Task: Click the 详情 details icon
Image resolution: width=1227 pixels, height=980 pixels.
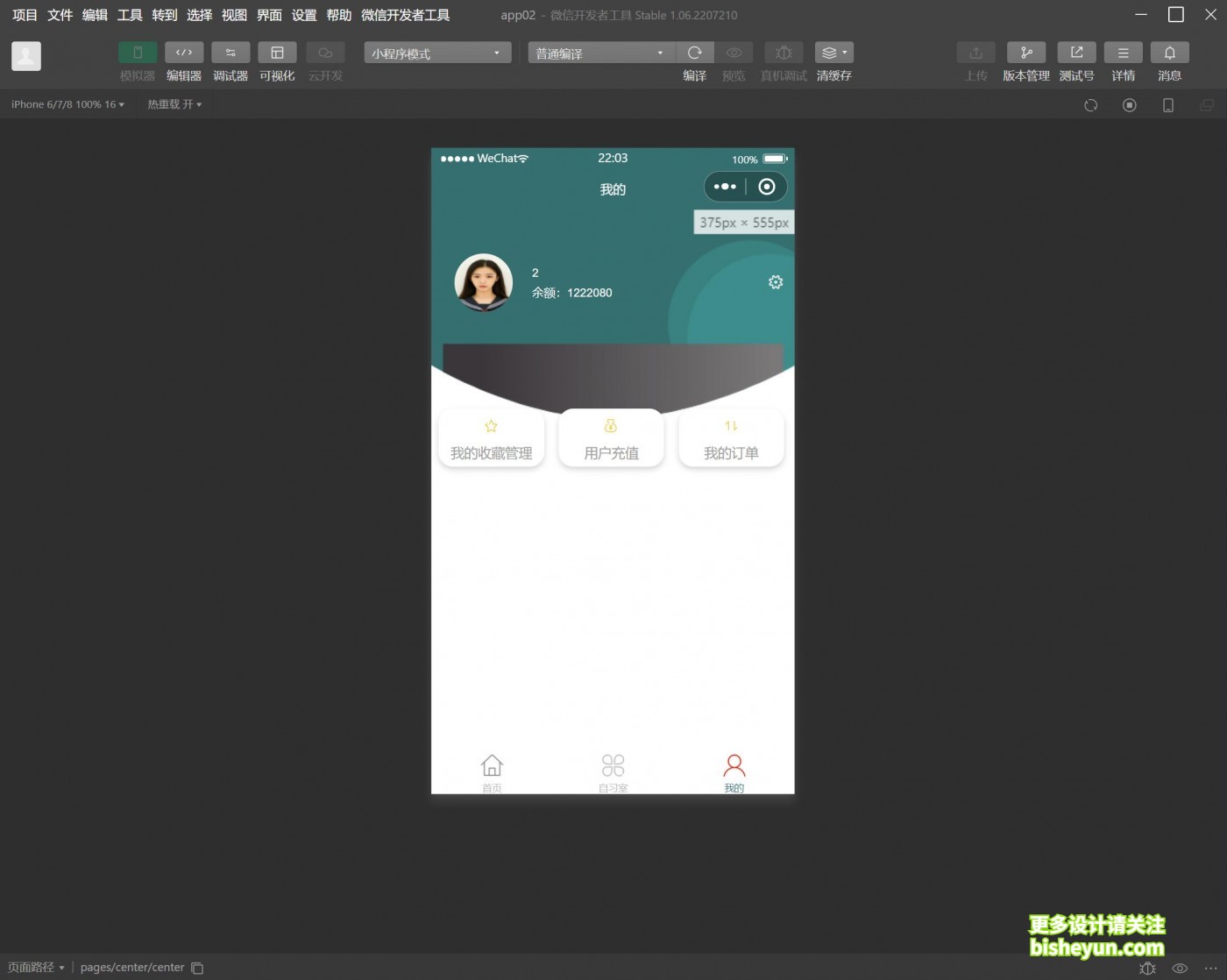Action: point(1123,53)
